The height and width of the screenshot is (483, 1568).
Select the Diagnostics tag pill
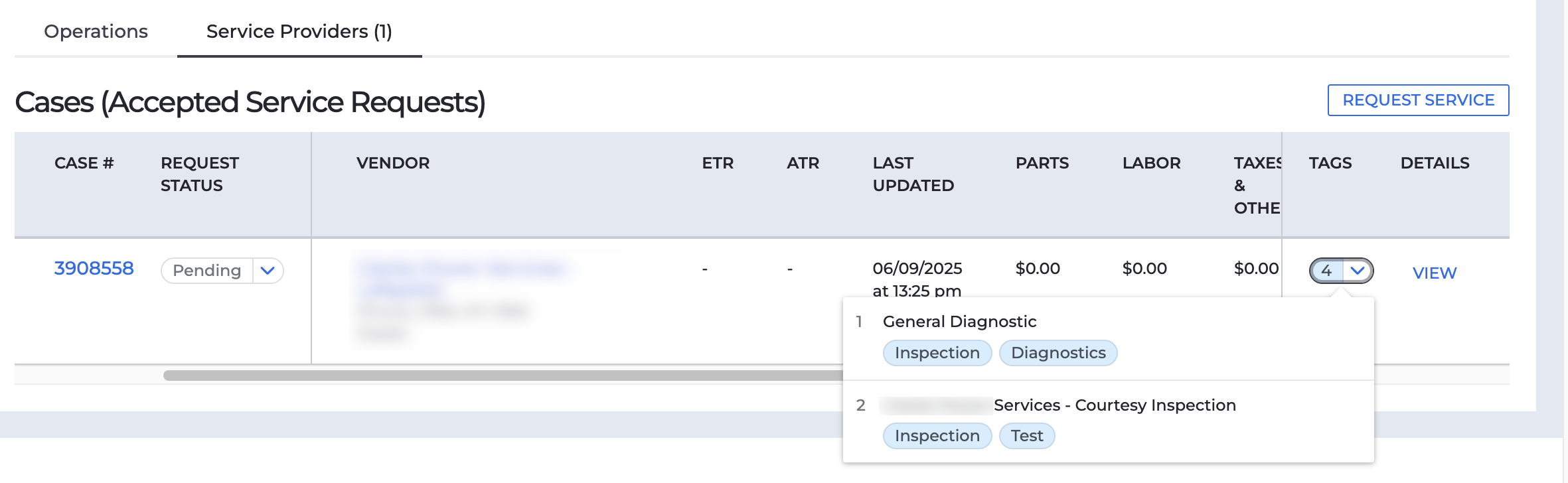[x=1058, y=353]
